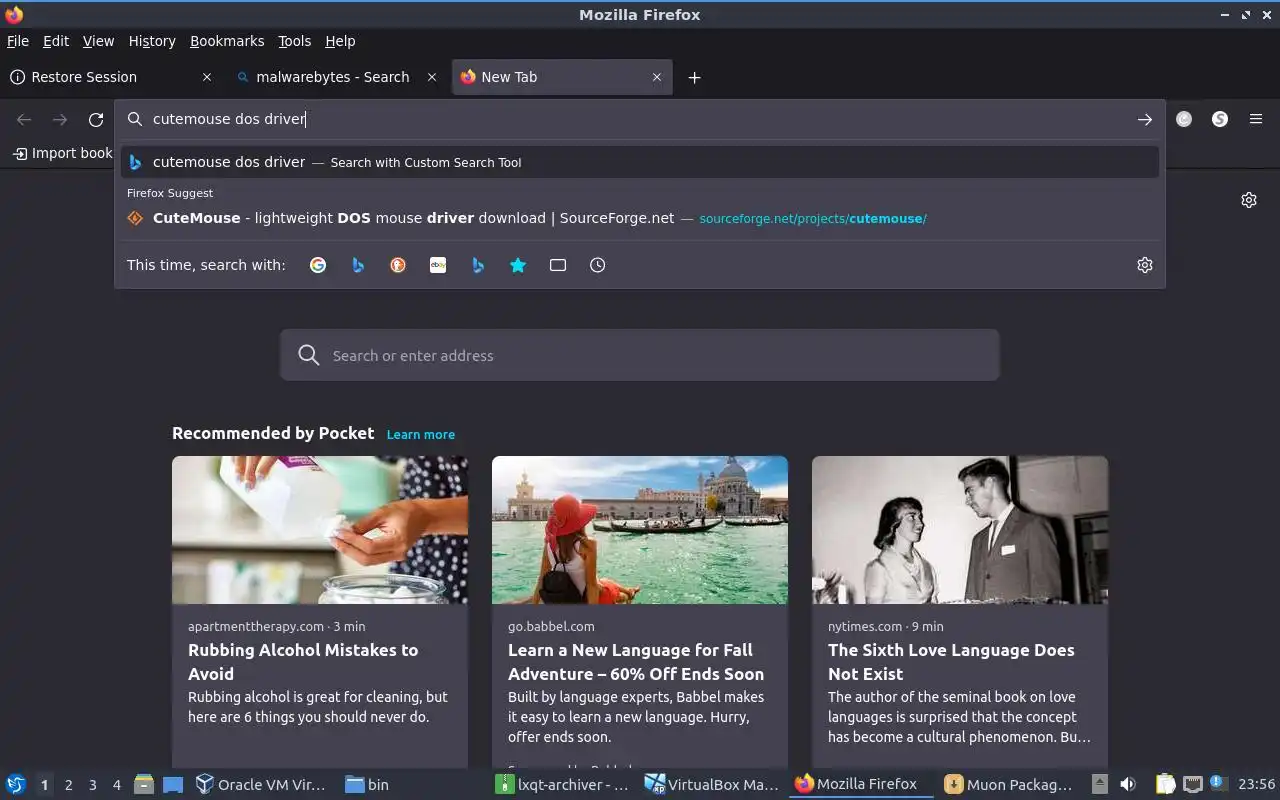
Task: Search only in open Tabs
Action: (558, 265)
